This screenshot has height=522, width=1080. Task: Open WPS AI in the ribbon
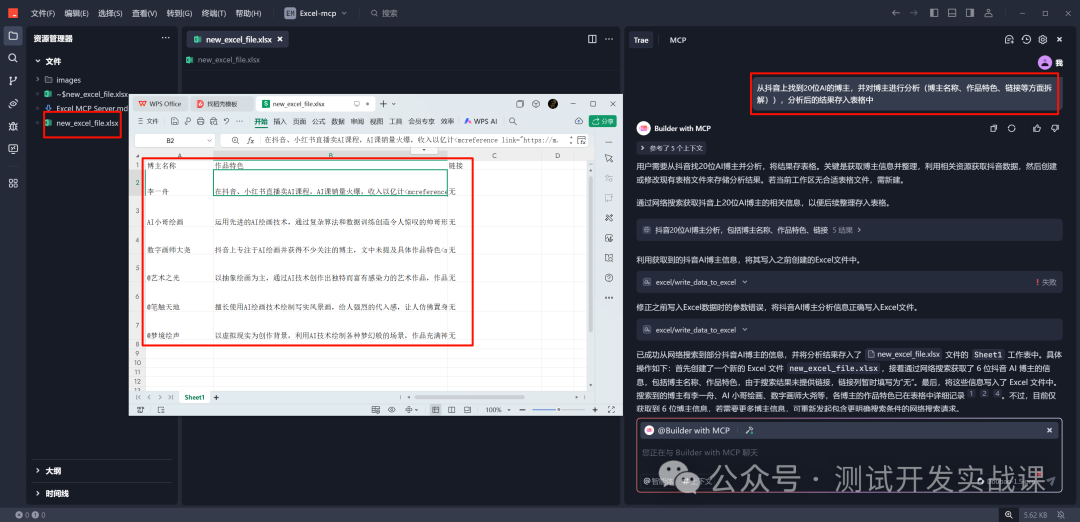(481, 121)
